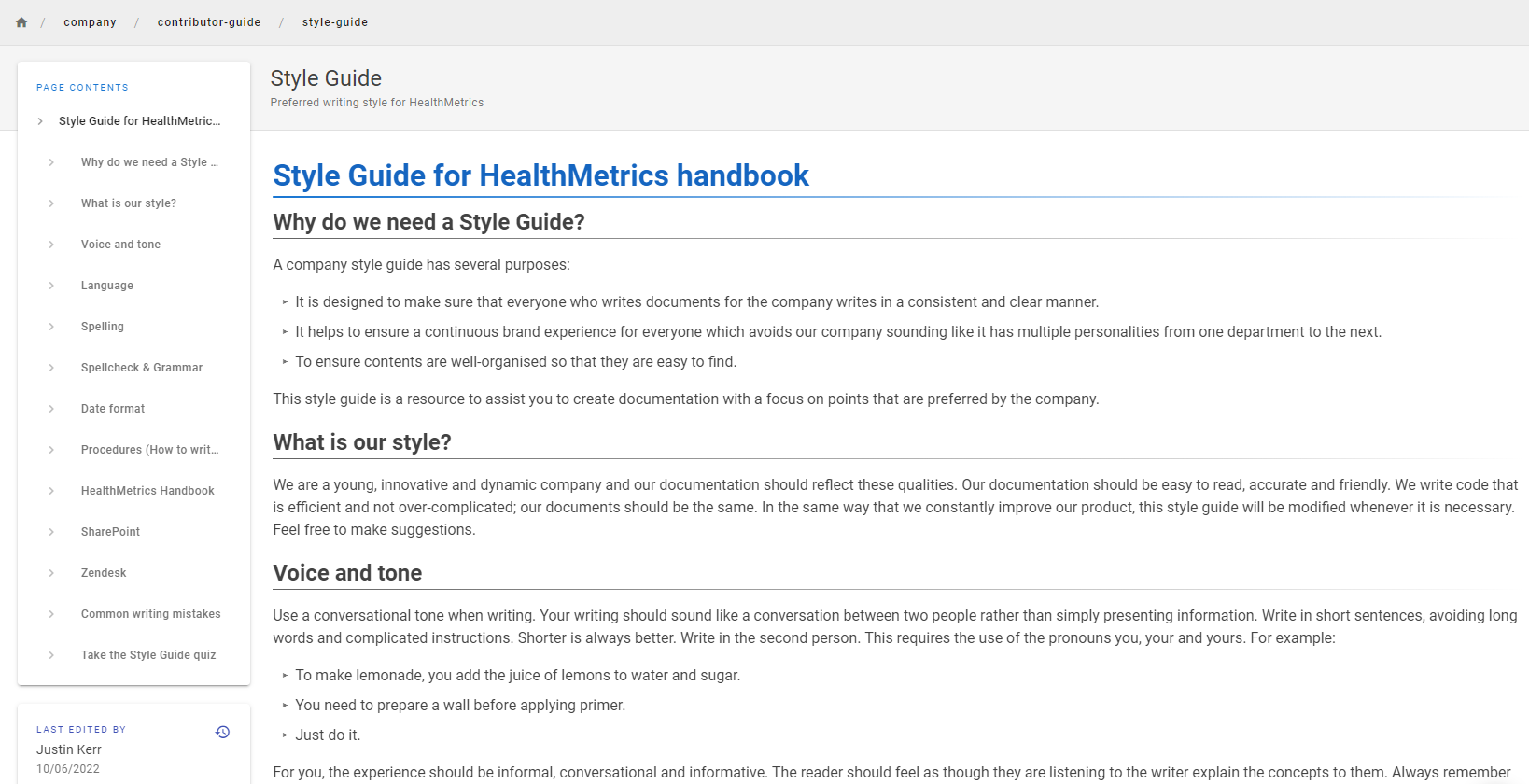Select style-guide breadcrumb item
This screenshot has width=1529, height=784.
335,22
